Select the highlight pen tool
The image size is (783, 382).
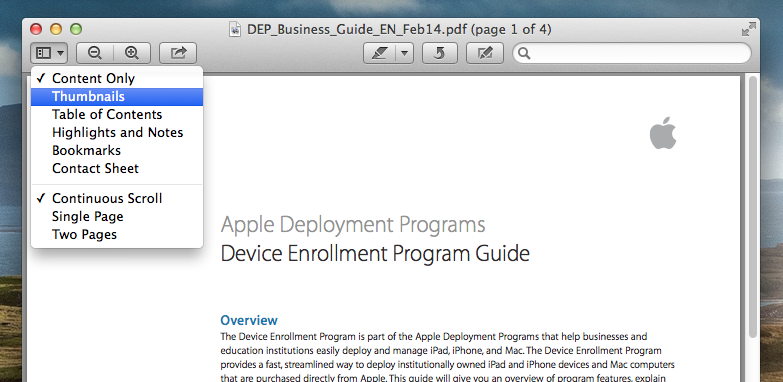(380, 53)
